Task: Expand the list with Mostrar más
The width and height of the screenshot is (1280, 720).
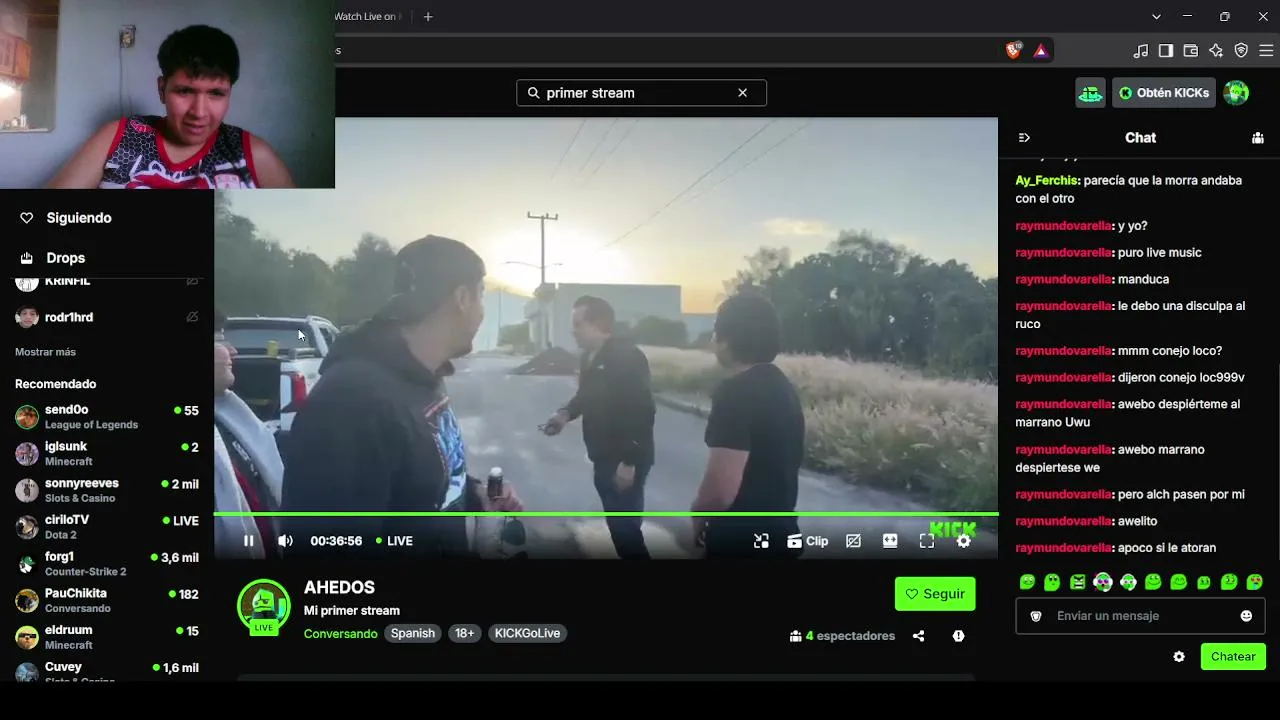Action: point(45,352)
